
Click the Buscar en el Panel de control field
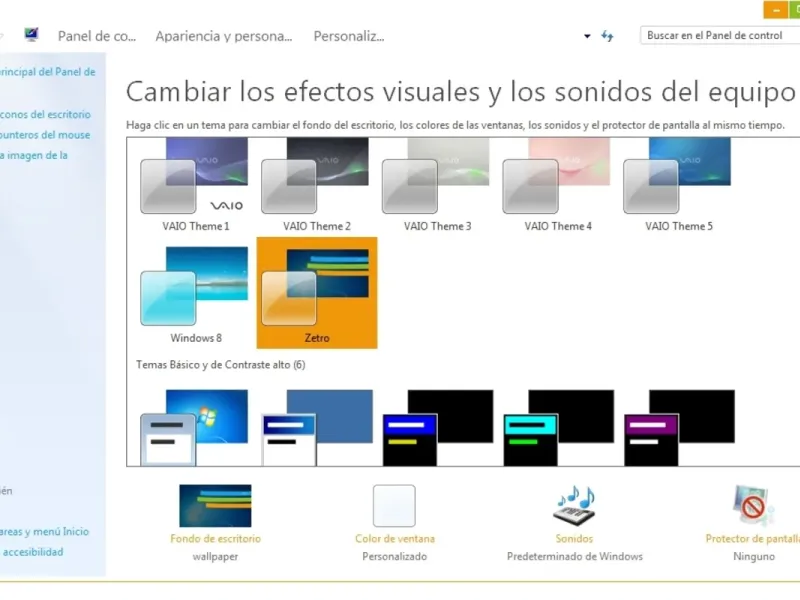pyautogui.click(x=719, y=36)
